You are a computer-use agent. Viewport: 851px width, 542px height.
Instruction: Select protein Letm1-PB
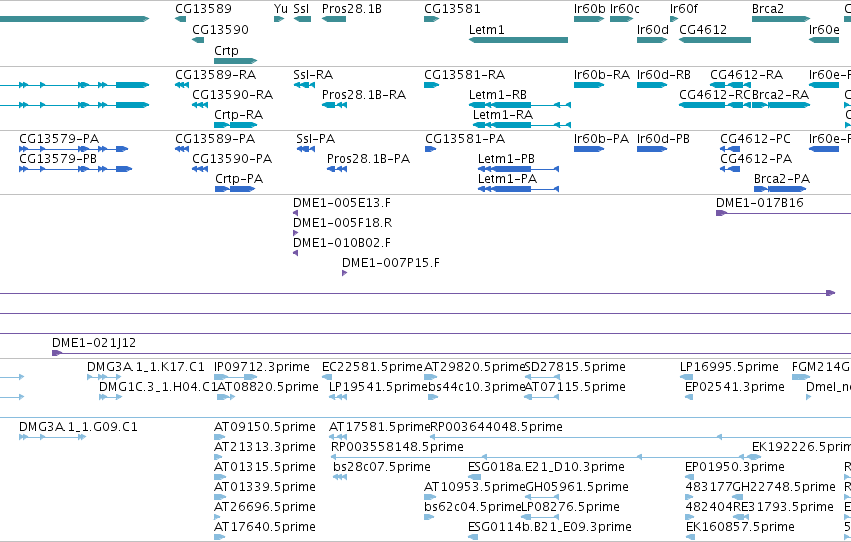[x=518, y=169]
